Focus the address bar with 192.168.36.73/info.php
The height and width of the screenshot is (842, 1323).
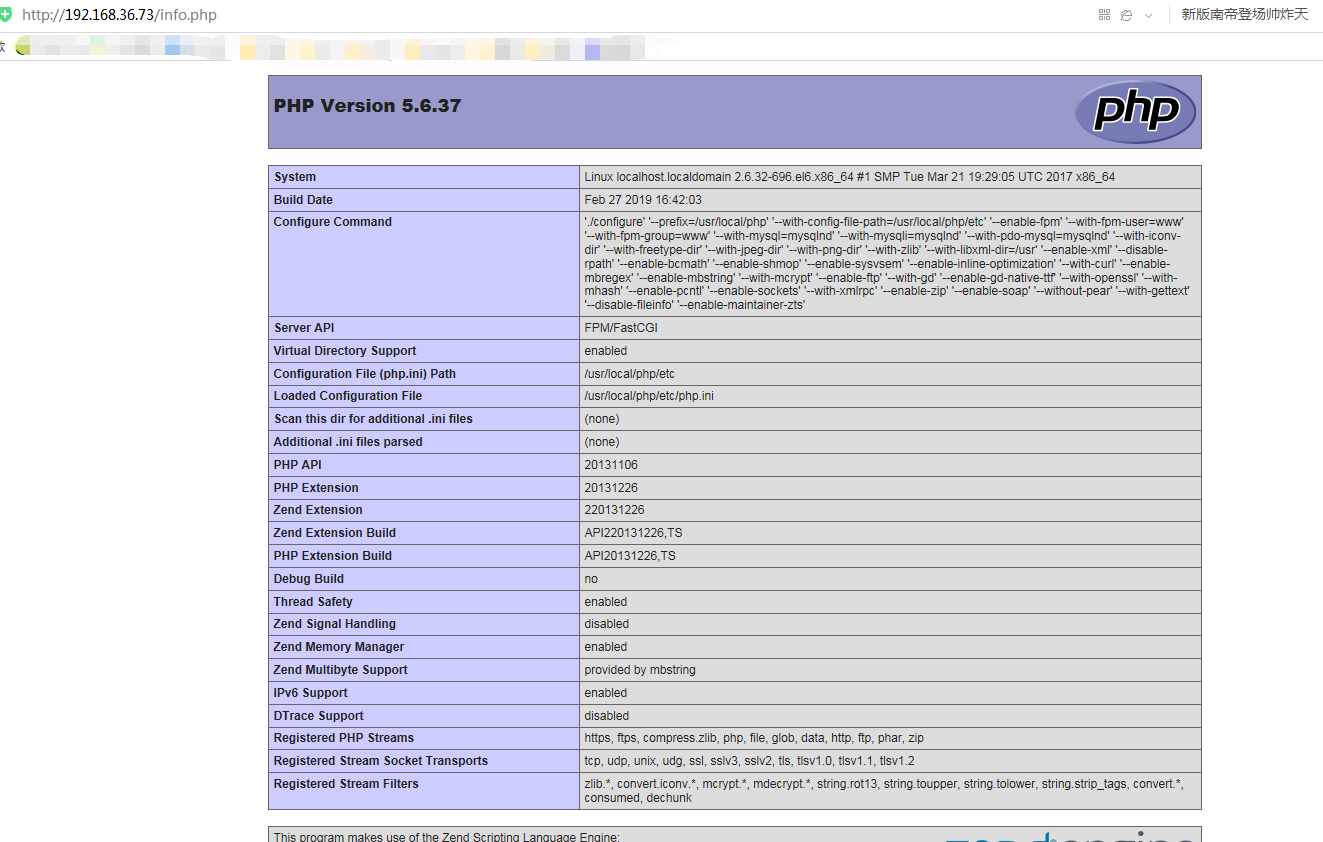[119, 15]
